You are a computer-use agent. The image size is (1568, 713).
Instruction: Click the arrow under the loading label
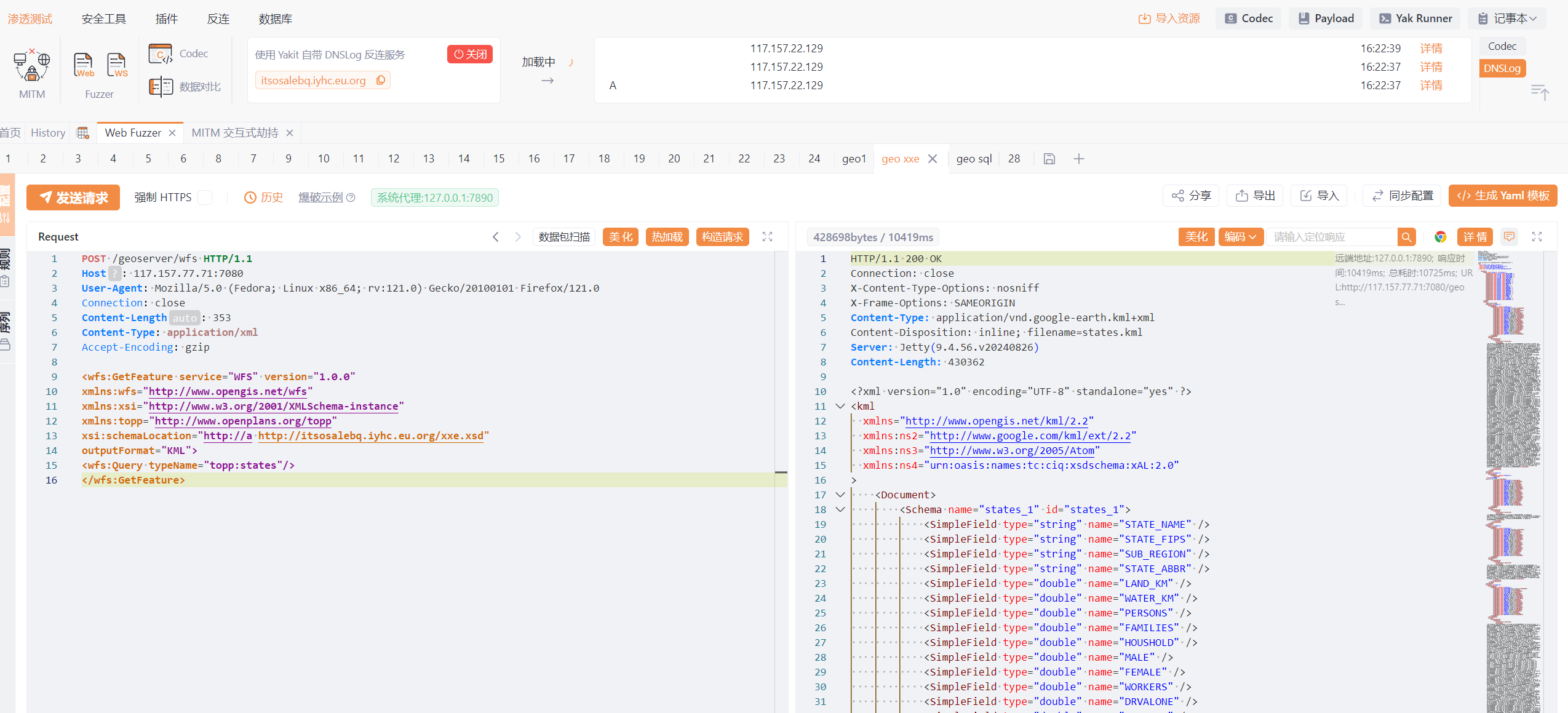point(547,81)
